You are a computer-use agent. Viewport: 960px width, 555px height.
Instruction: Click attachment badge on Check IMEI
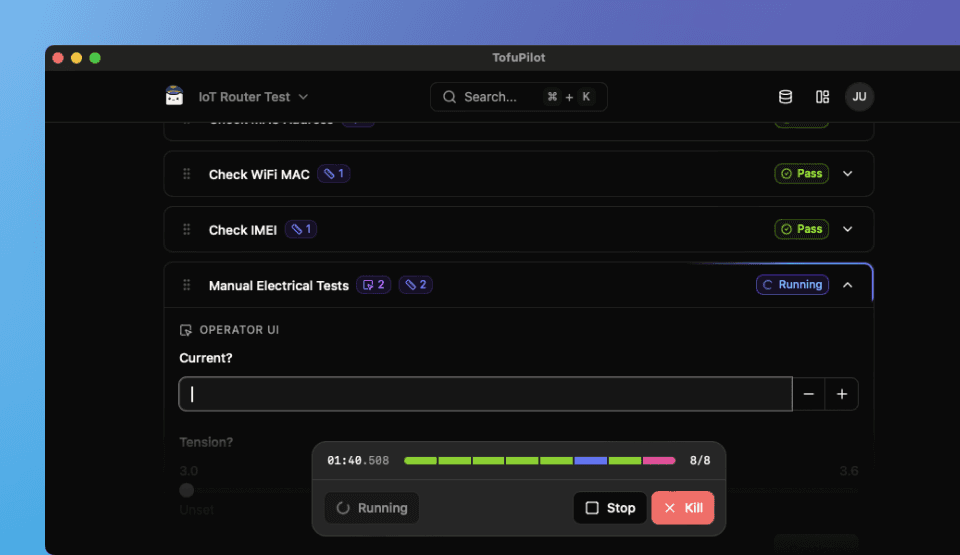301,230
